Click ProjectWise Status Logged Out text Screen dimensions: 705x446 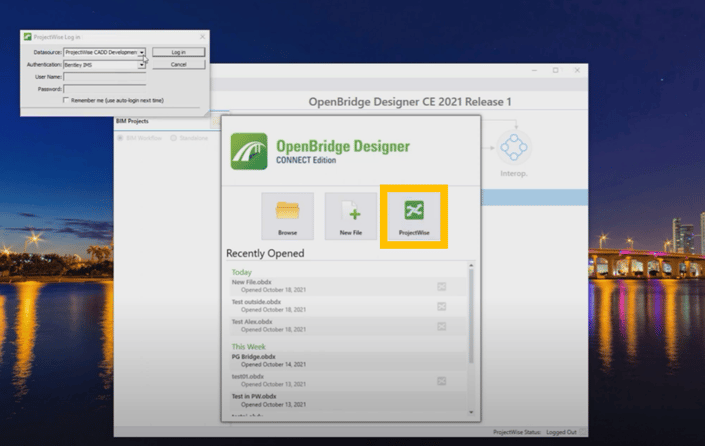click(535, 432)
